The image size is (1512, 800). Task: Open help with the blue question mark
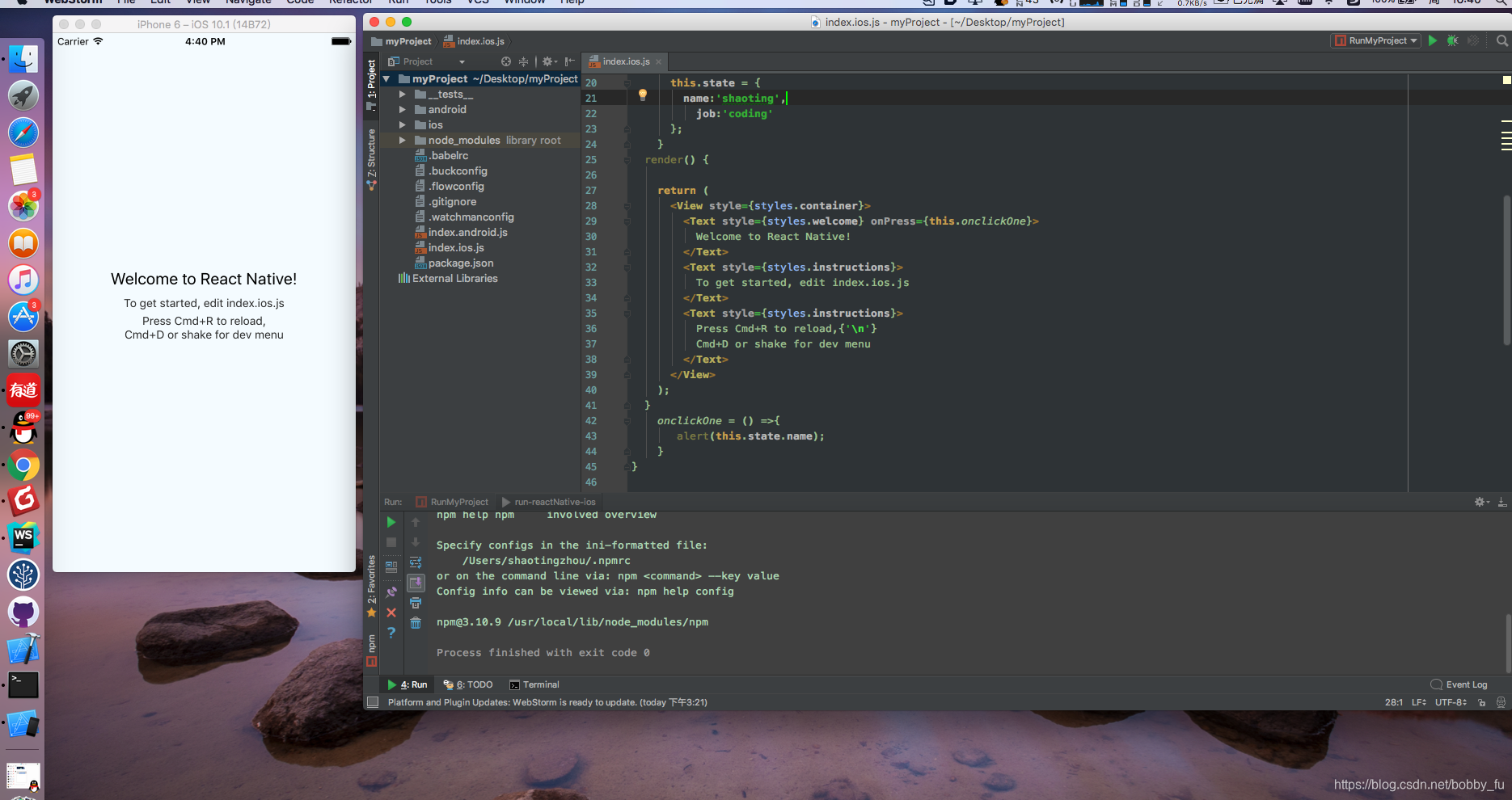point(391,633)
